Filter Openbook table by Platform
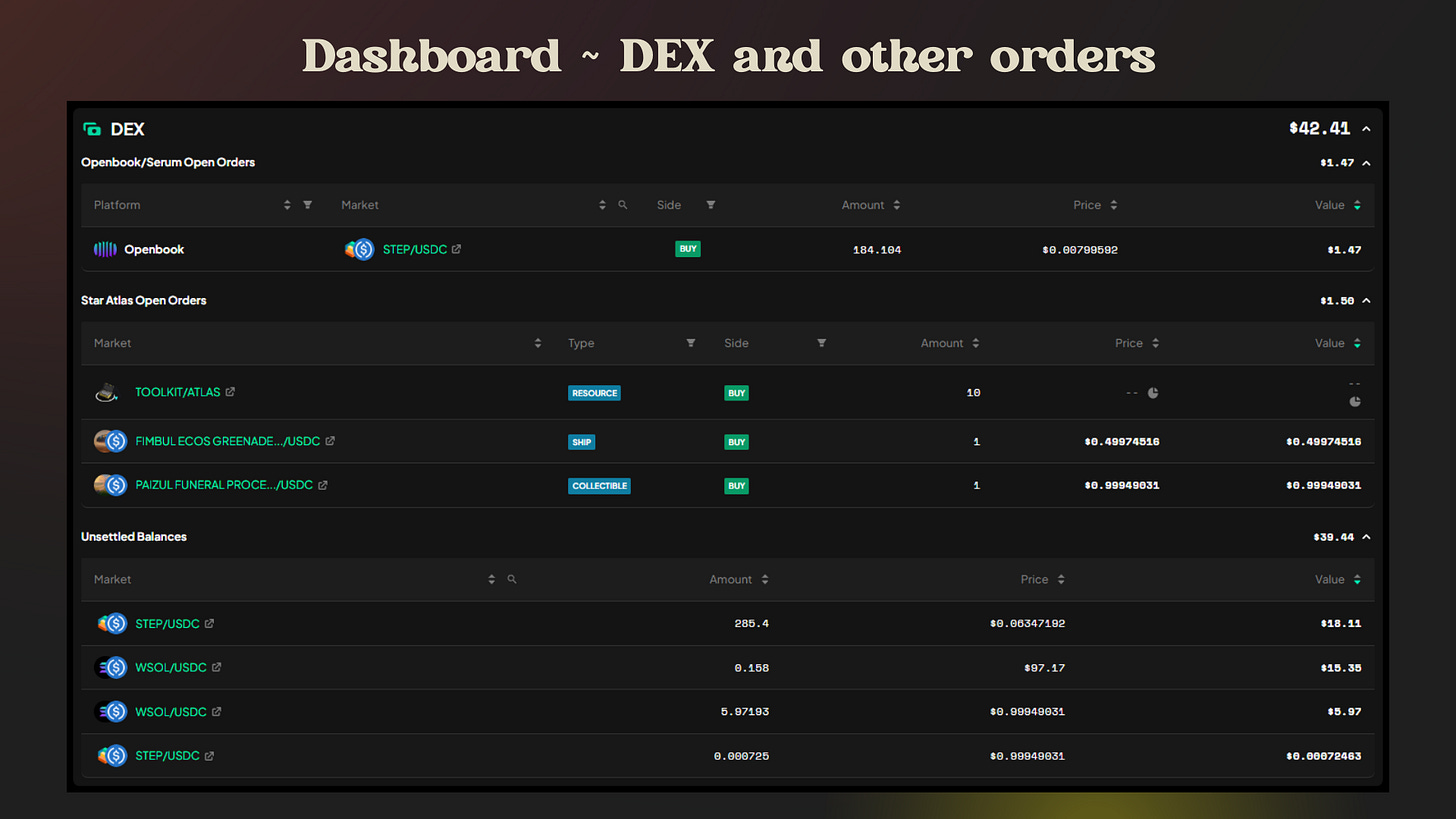 click(307, 205)
